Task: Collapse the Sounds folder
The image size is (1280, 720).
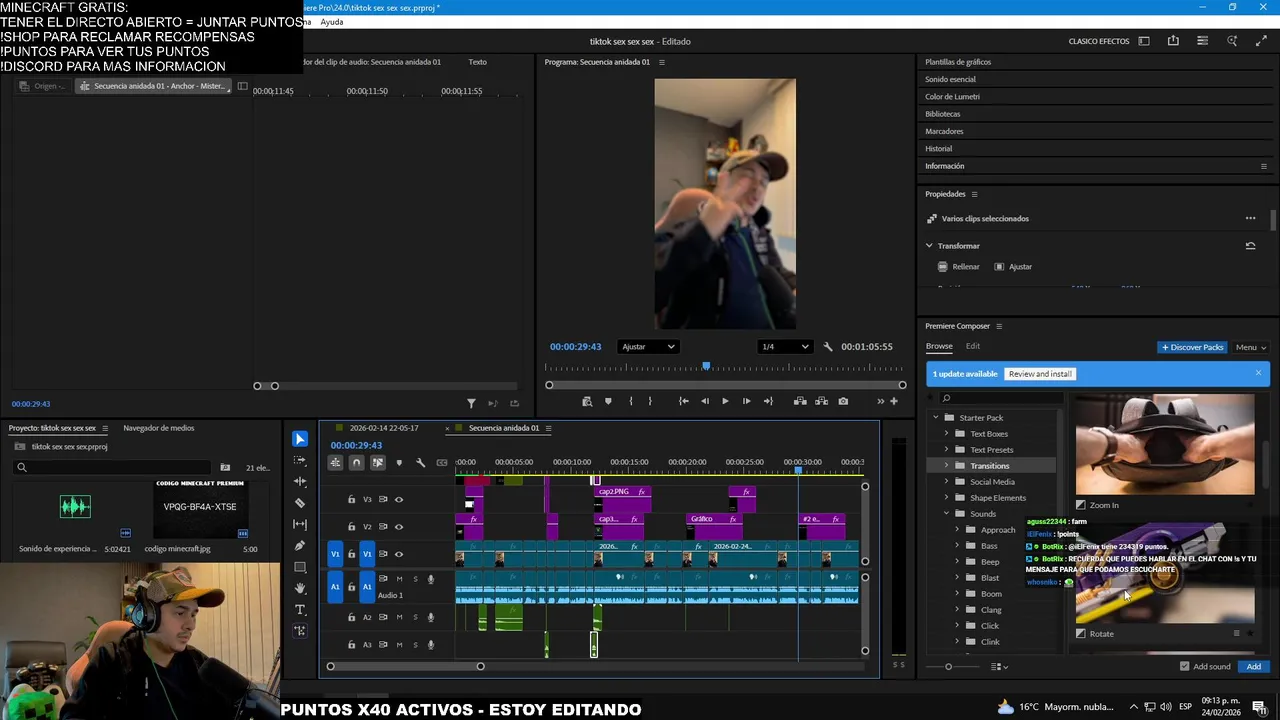Action: [x=946, y=514]
